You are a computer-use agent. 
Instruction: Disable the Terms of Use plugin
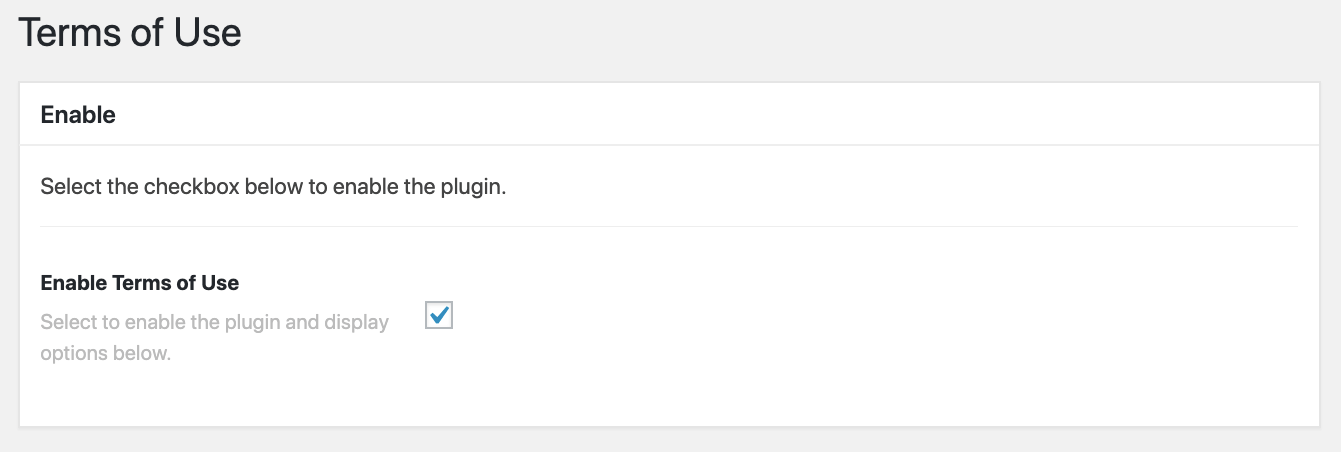click(439, 316)
